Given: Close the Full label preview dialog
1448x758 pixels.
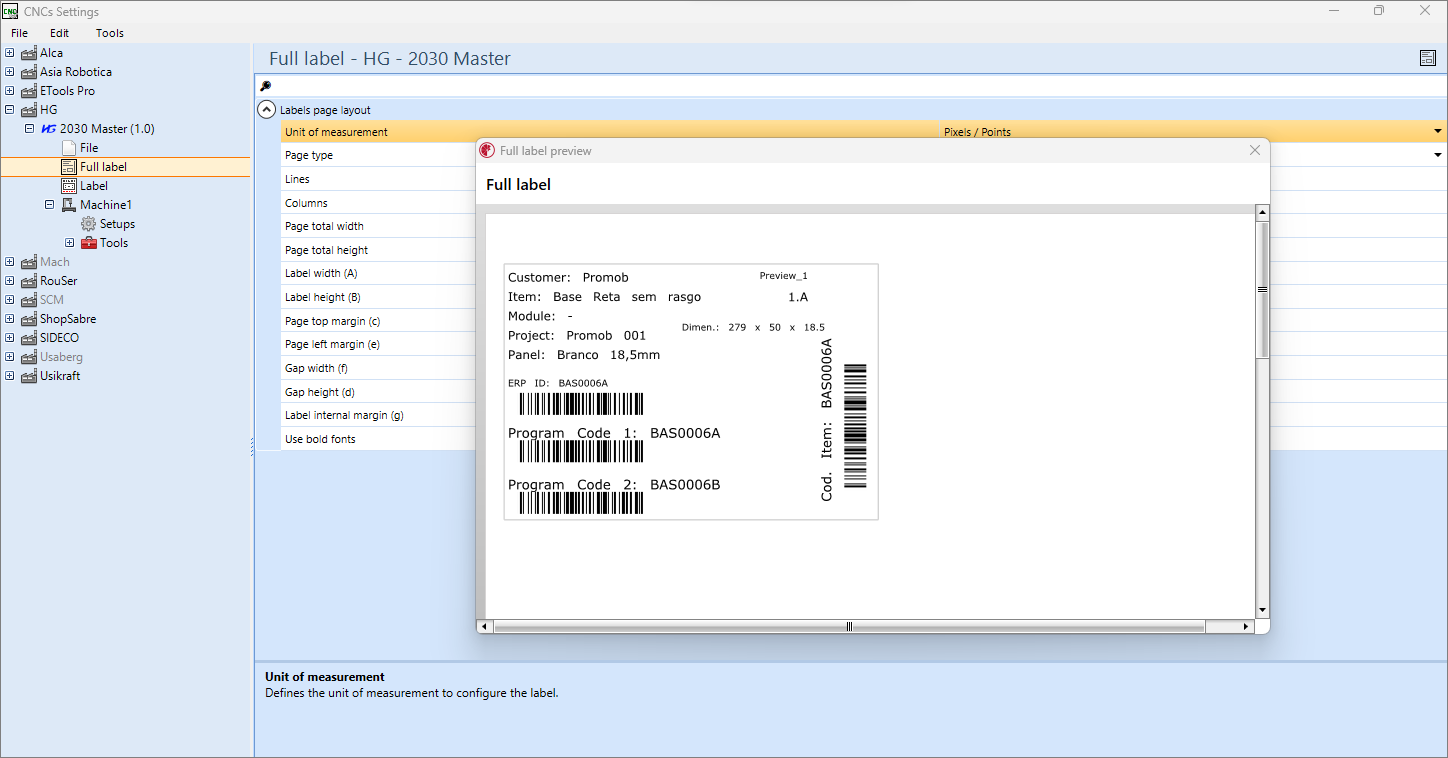Looking at the screenshot, I should (1255, 150).
